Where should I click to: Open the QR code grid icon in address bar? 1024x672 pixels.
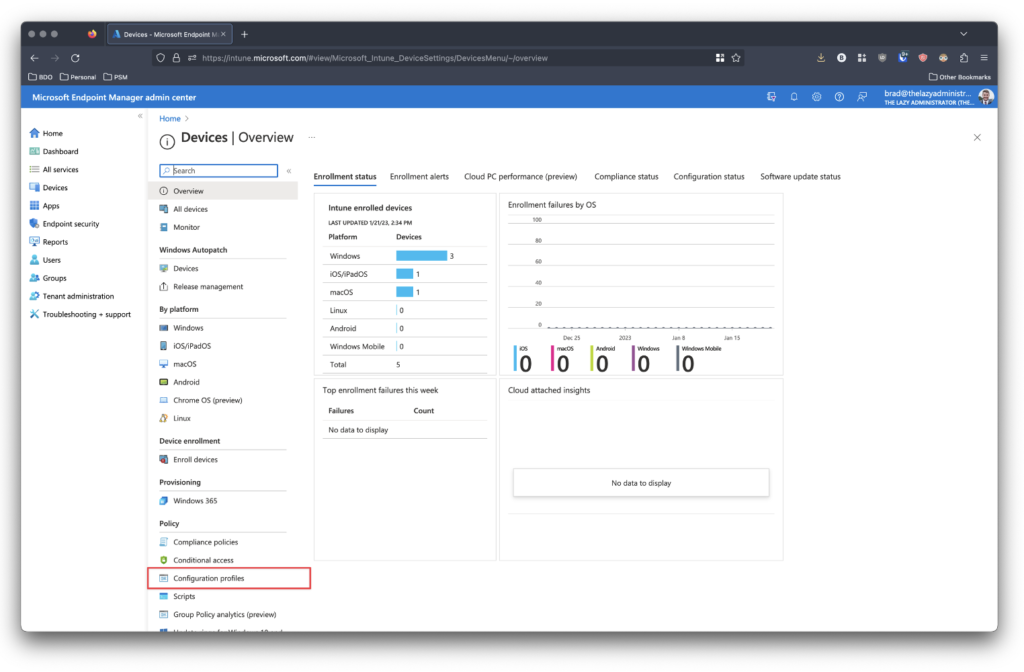coord(720,58)
